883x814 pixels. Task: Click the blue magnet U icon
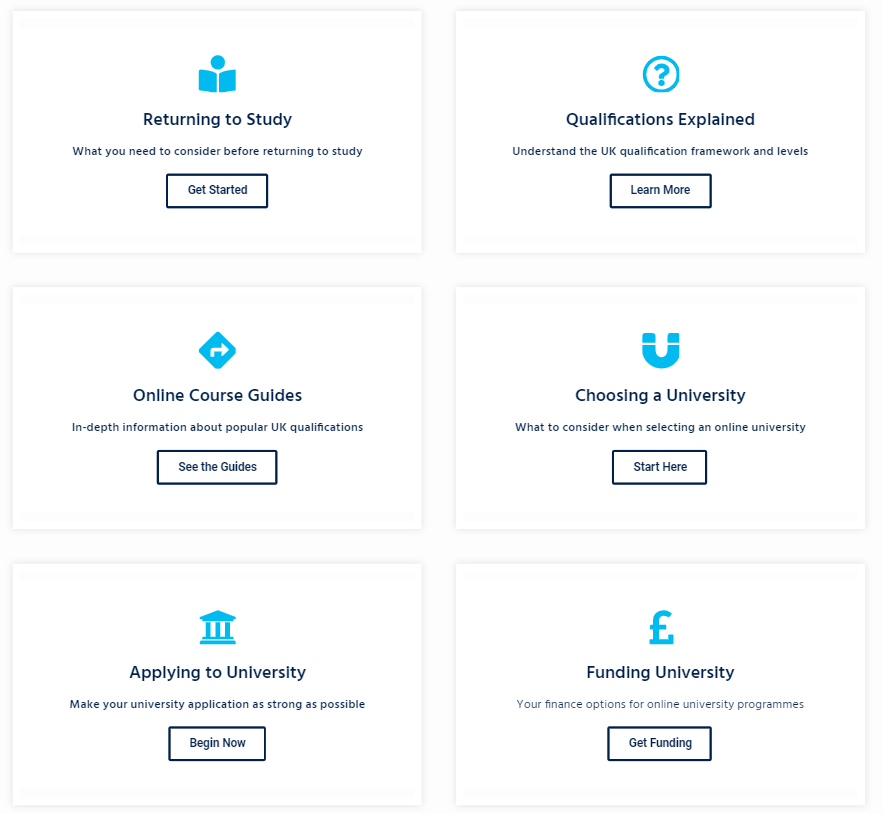click(x=661, y=350)
